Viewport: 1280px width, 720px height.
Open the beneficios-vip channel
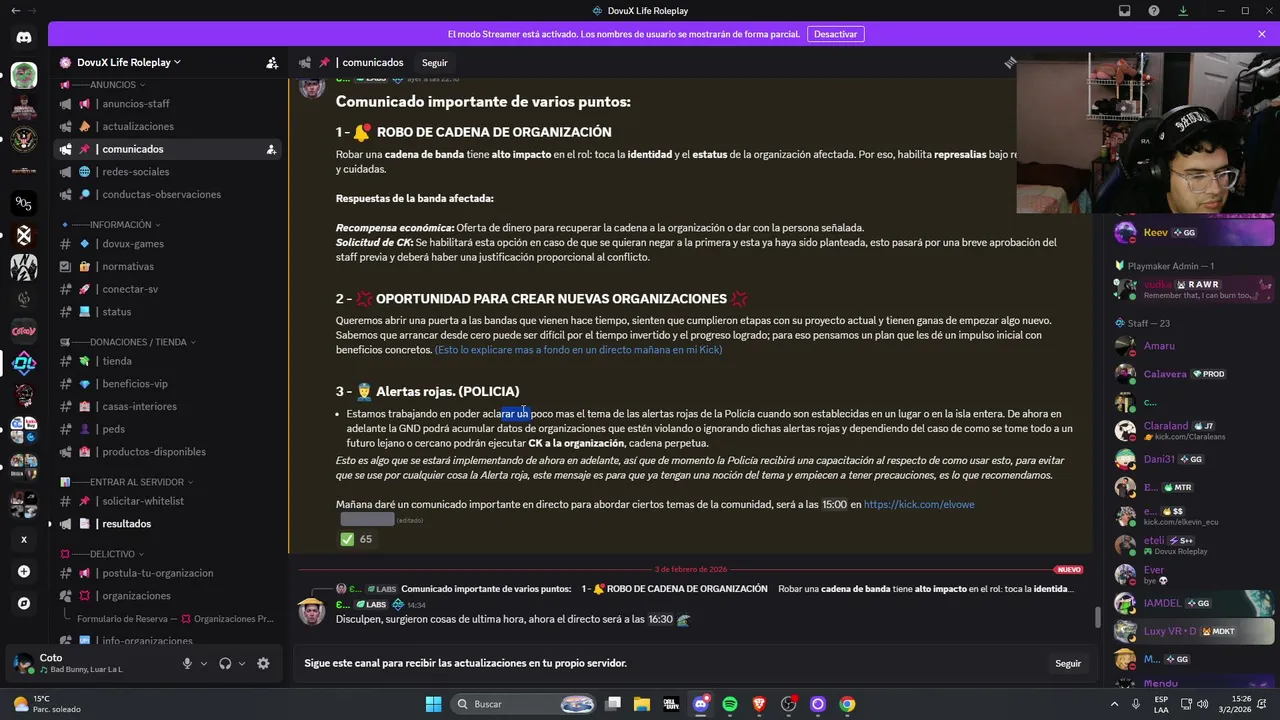(167, 384)
